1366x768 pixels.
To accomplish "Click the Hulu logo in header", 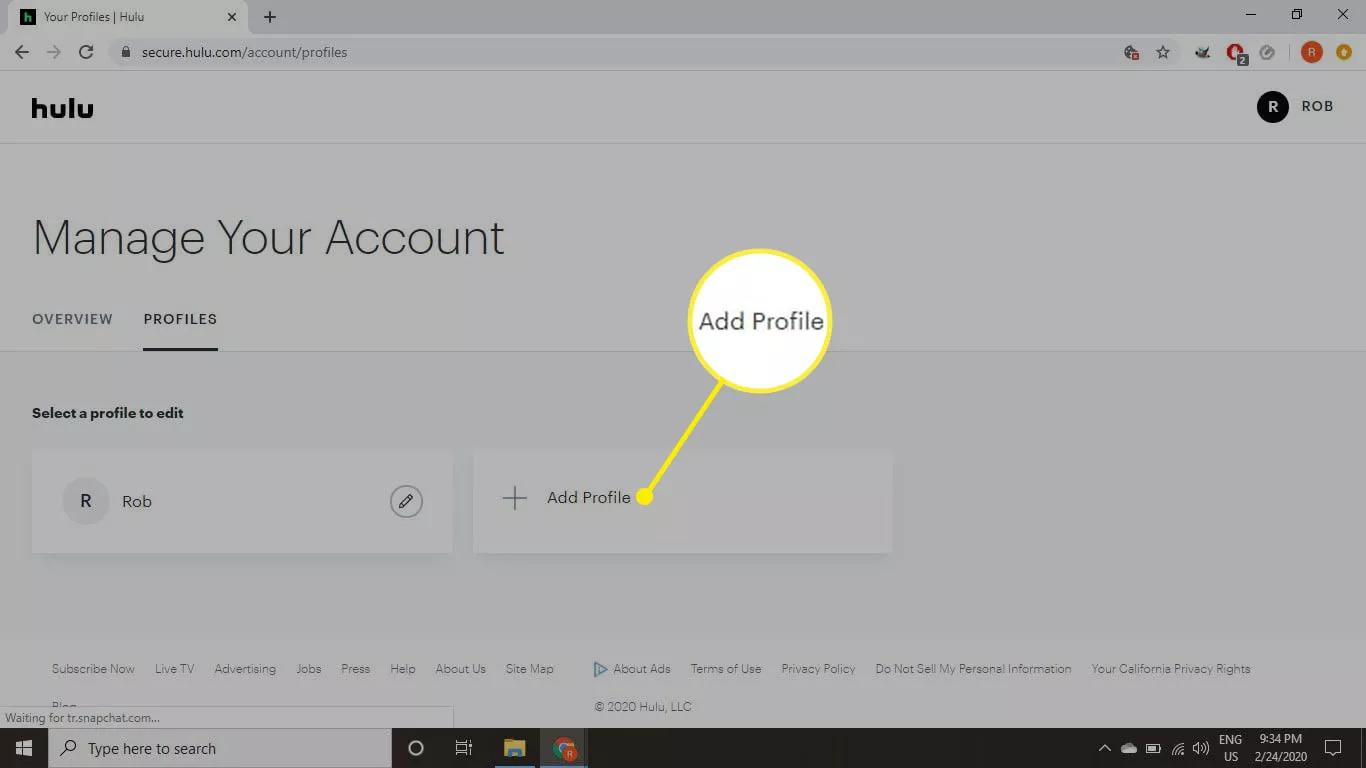I will 62,108.
